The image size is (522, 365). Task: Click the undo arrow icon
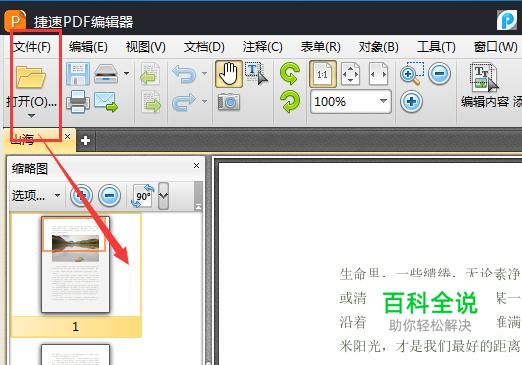pos(184,74)
